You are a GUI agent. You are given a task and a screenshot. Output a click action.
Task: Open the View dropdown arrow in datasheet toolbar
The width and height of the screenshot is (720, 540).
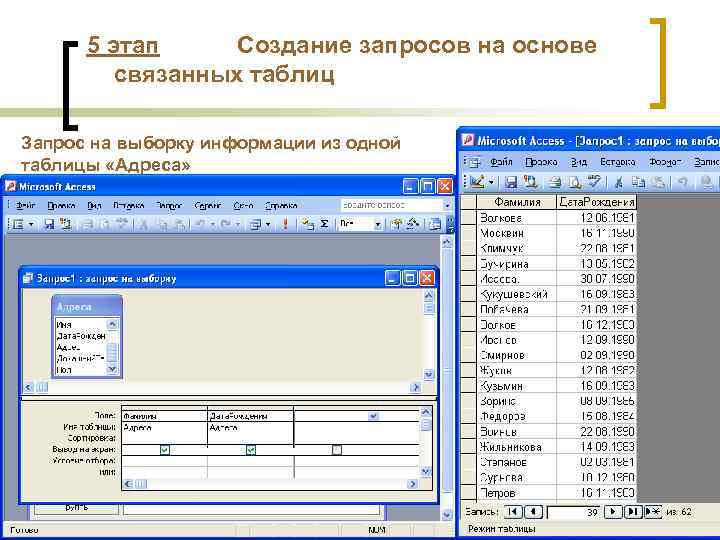pyautogui.click(x=491, y=183)
